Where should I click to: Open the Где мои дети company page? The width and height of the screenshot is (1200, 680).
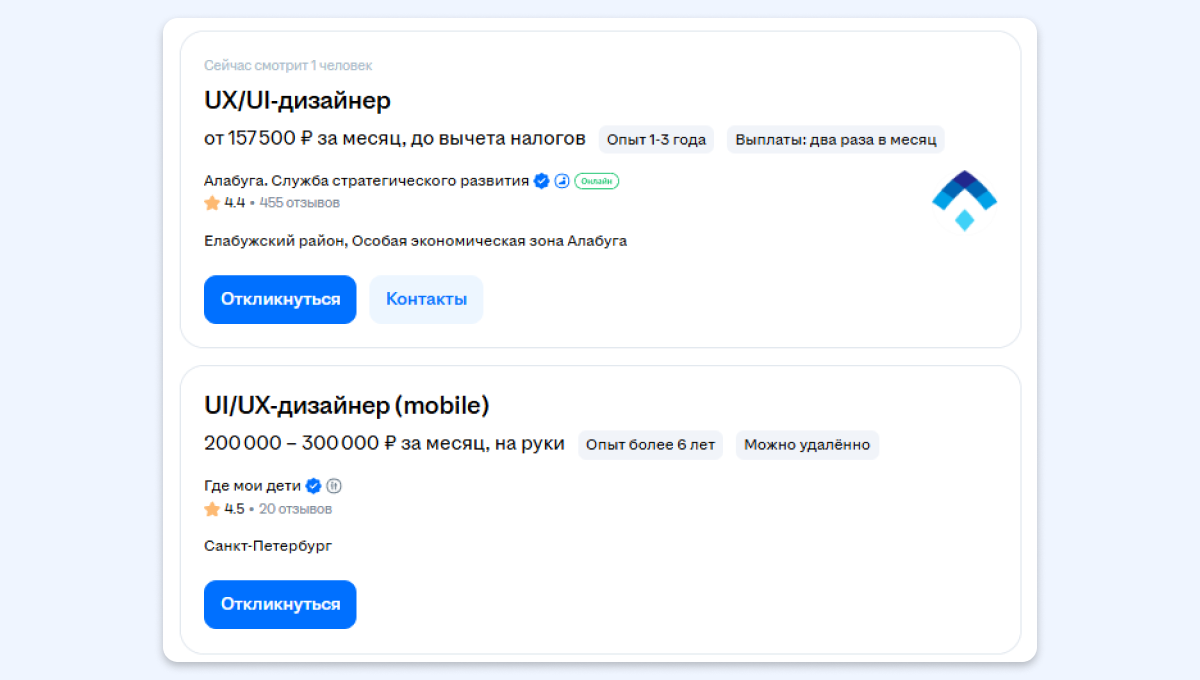252,486
